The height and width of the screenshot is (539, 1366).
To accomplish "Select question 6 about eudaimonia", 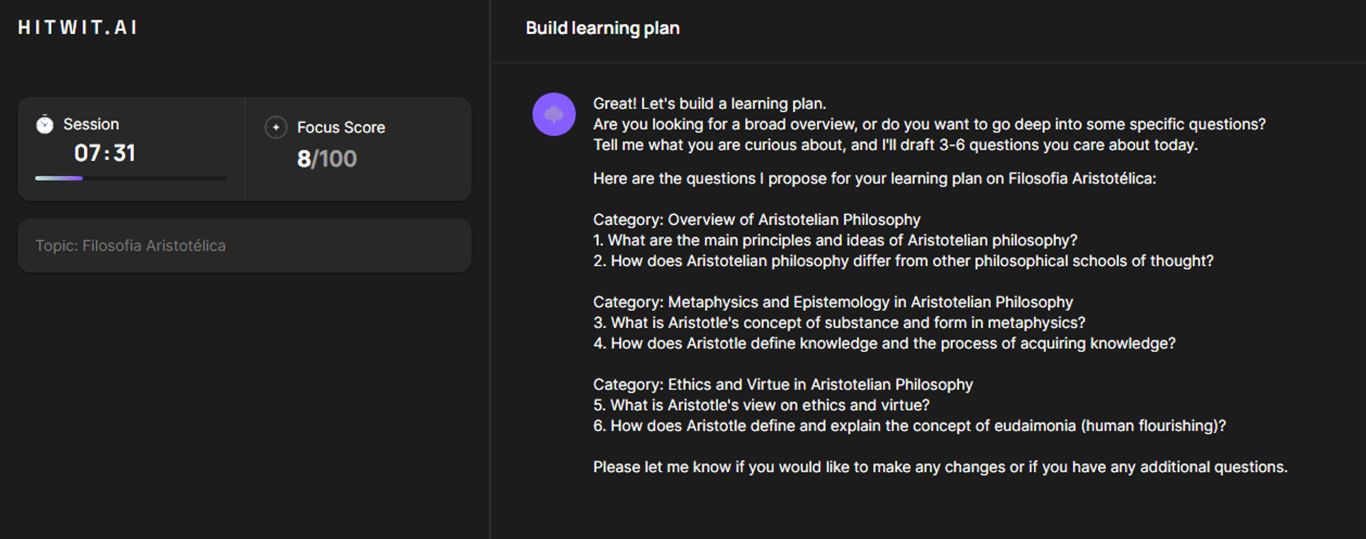I will [x=909, y=426].
